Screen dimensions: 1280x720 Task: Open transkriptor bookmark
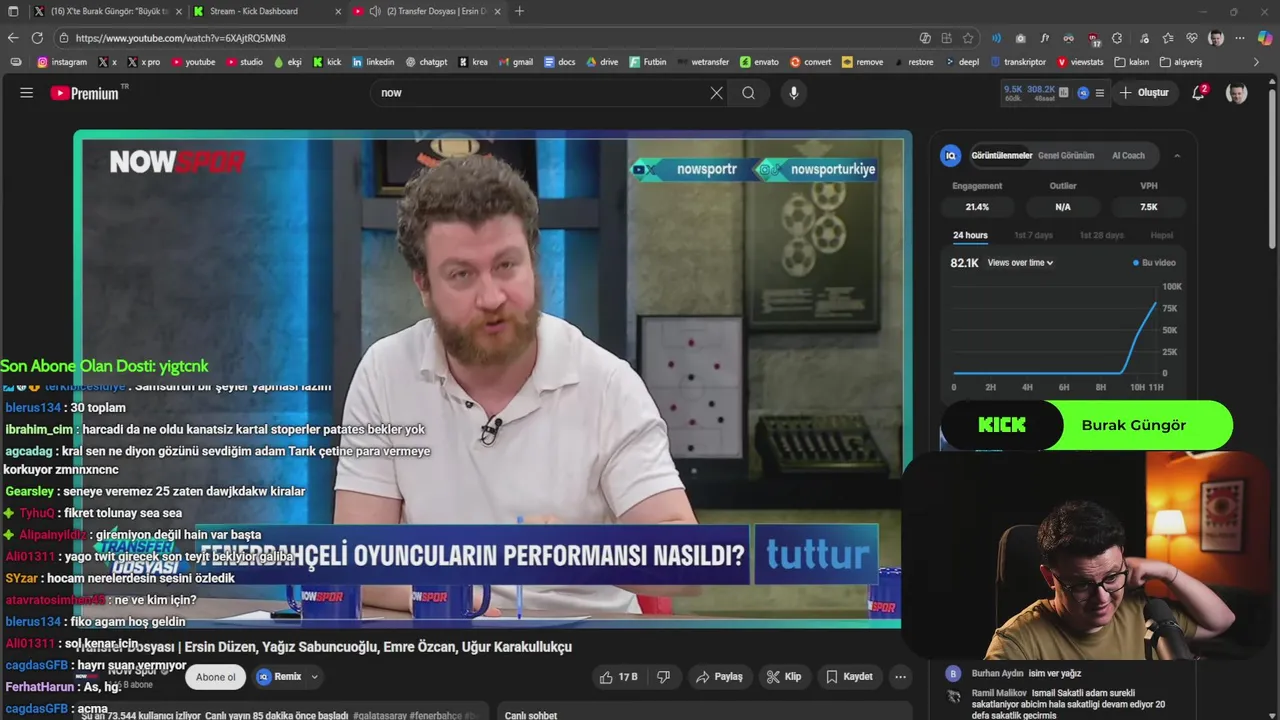1018,62
